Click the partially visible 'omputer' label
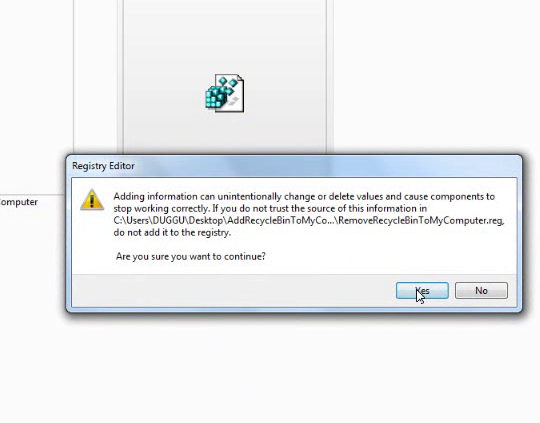Image resolution: width=540 pixels, height=423 pixels. pos(19,202)
